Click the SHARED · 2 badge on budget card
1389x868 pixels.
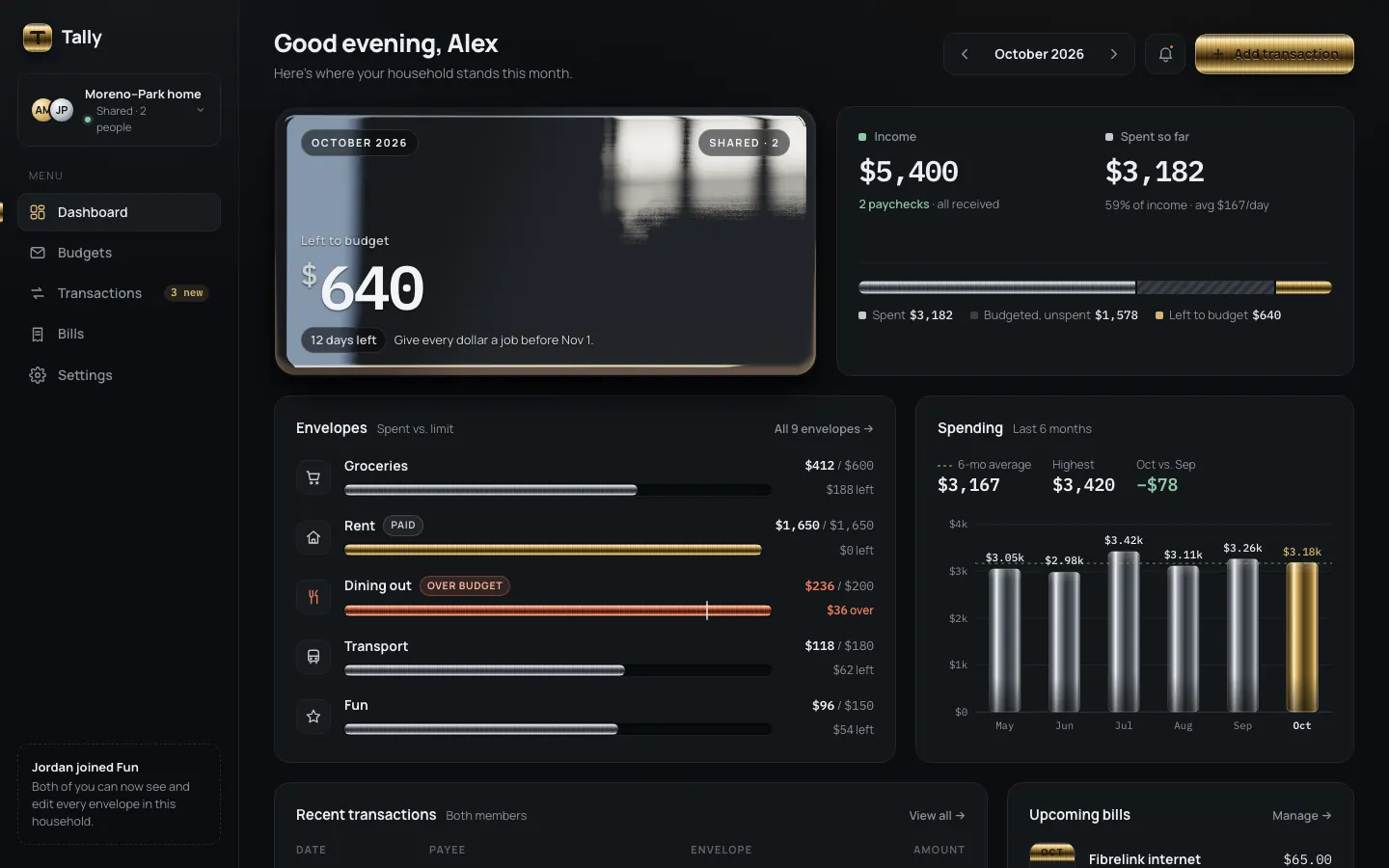click(744, 143)
